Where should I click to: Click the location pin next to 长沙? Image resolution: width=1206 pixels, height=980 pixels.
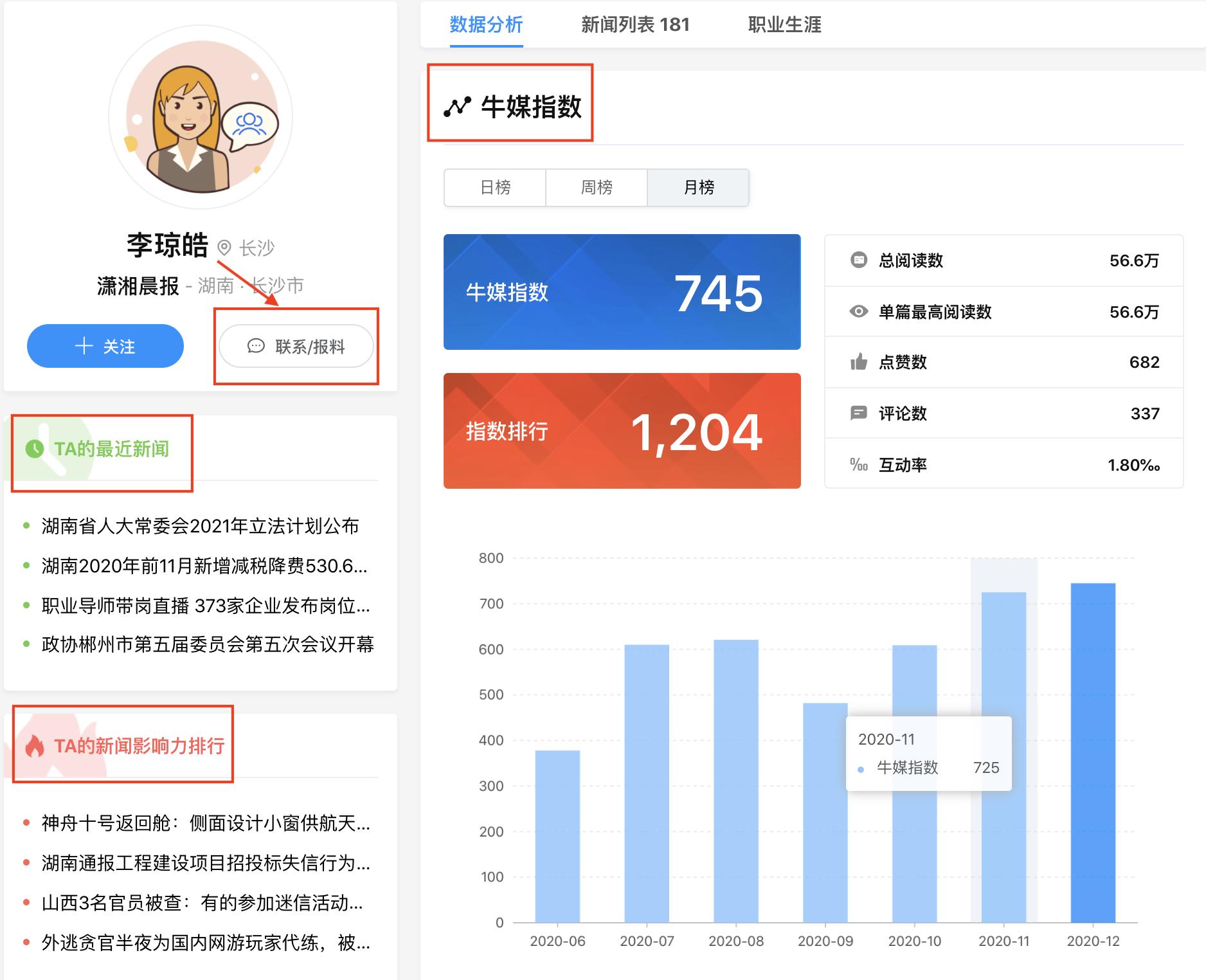225,246
